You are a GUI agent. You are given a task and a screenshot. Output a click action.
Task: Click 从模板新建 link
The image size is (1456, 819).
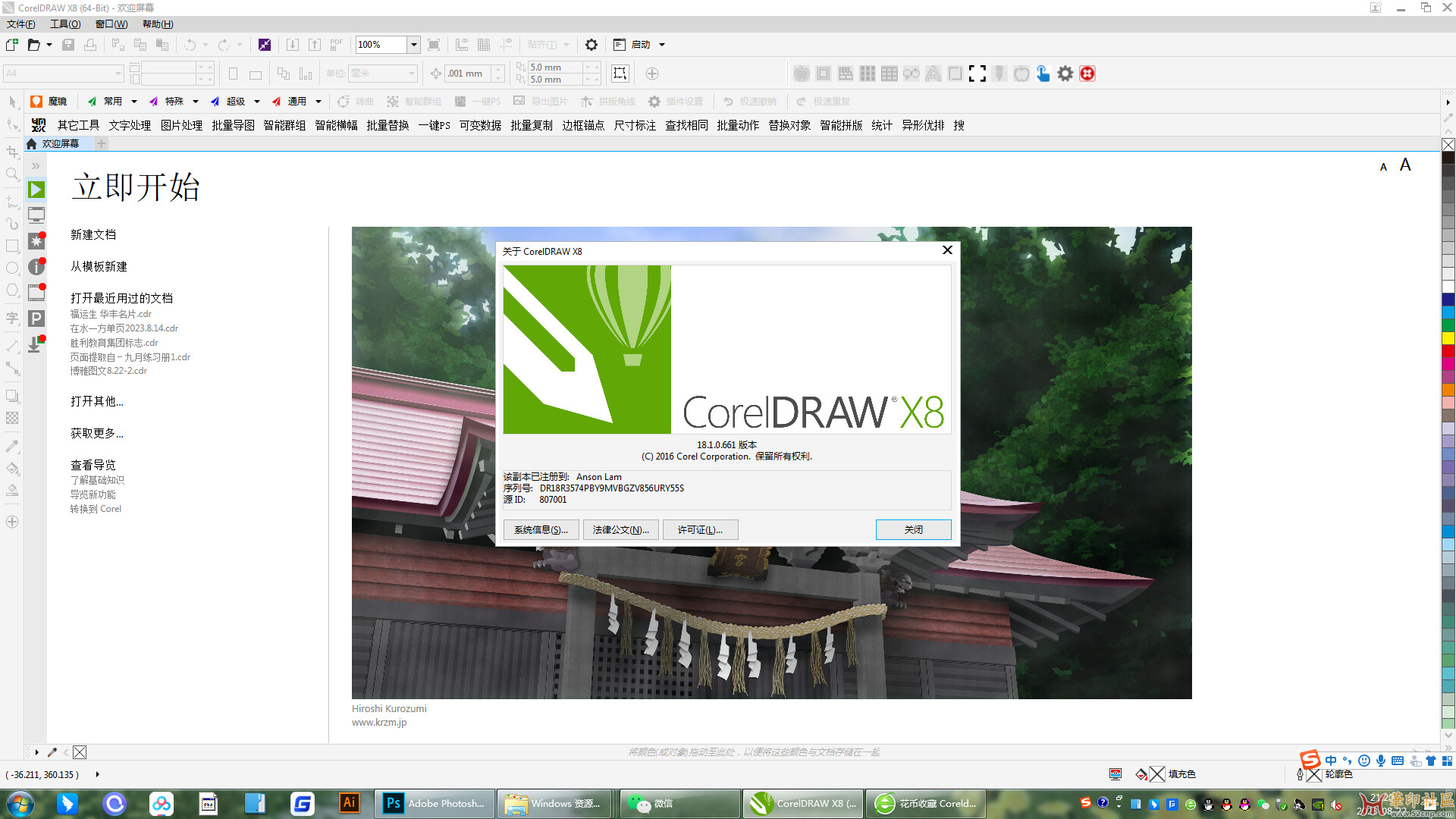tap(99, 267)
